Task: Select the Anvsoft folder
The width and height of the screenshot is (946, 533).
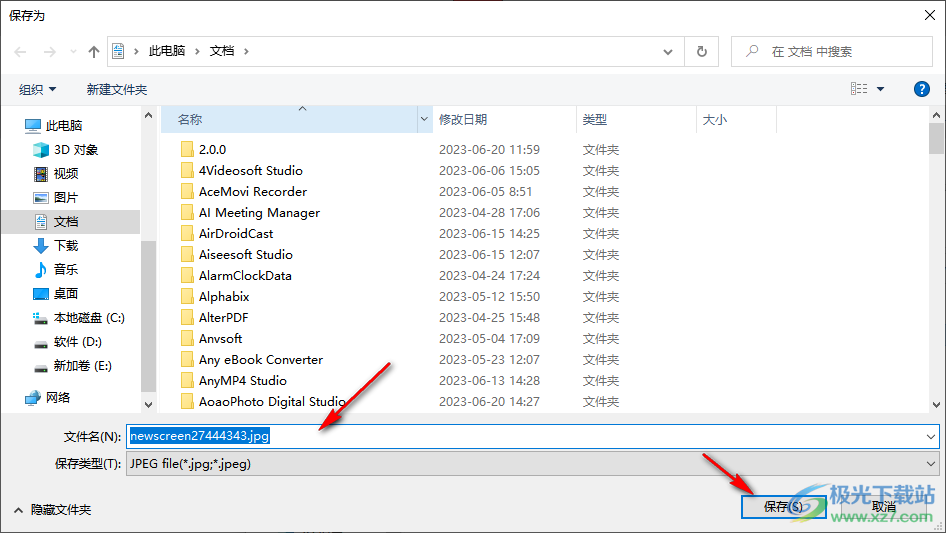Action: click(x=220, y=339)
